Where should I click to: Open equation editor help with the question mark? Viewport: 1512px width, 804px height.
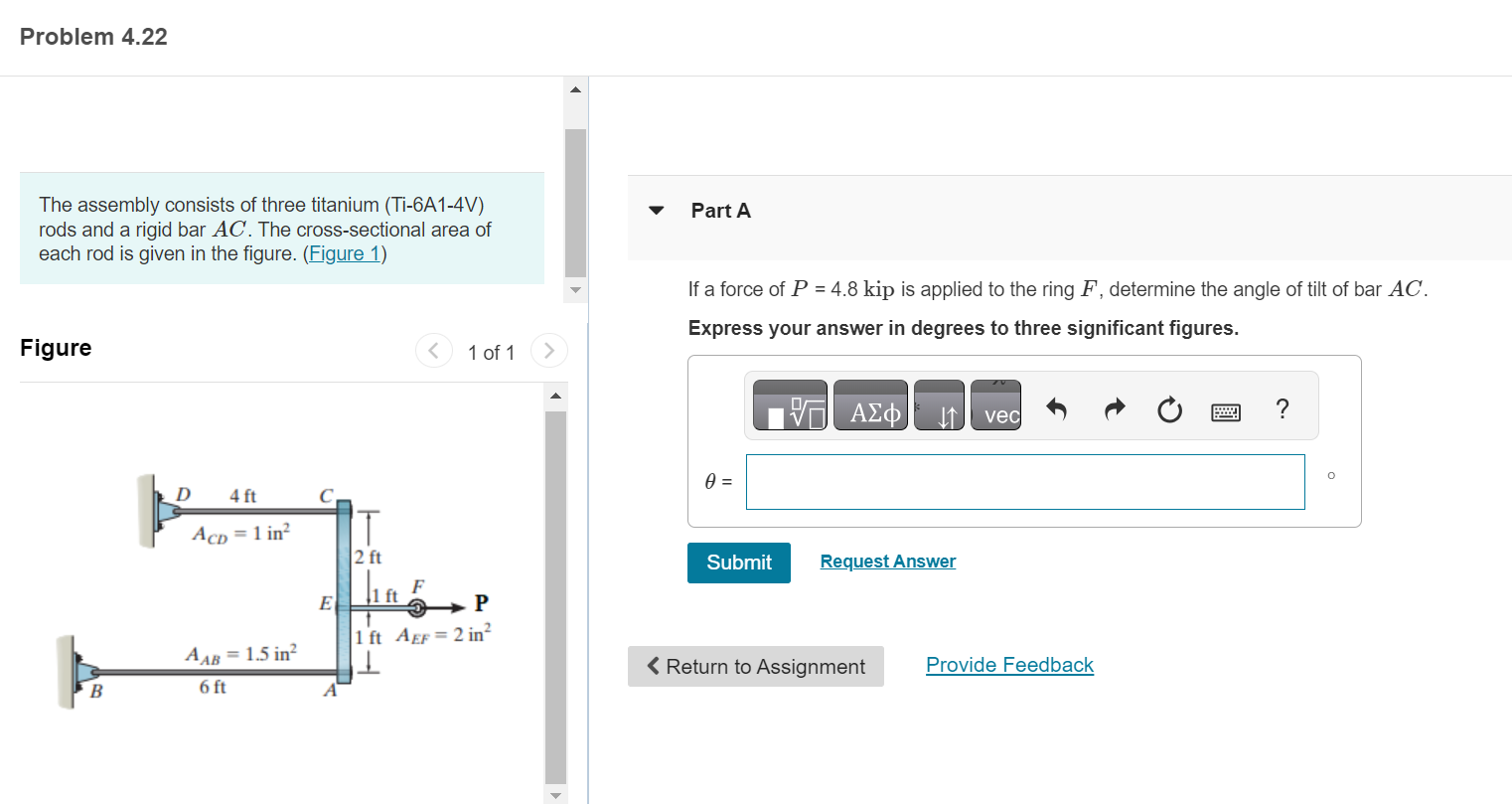coord(1282,406)
